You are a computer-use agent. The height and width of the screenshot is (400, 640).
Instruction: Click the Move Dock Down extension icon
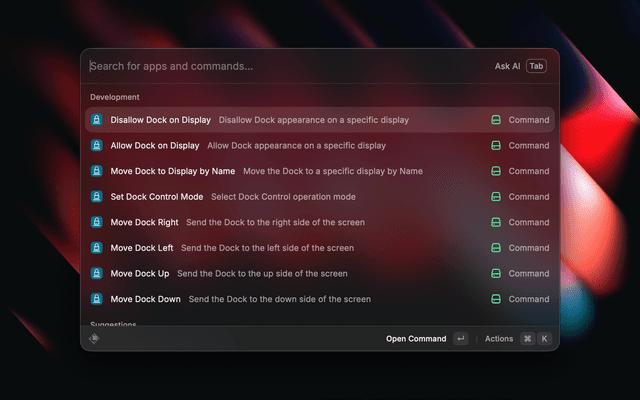pos(97,299)
